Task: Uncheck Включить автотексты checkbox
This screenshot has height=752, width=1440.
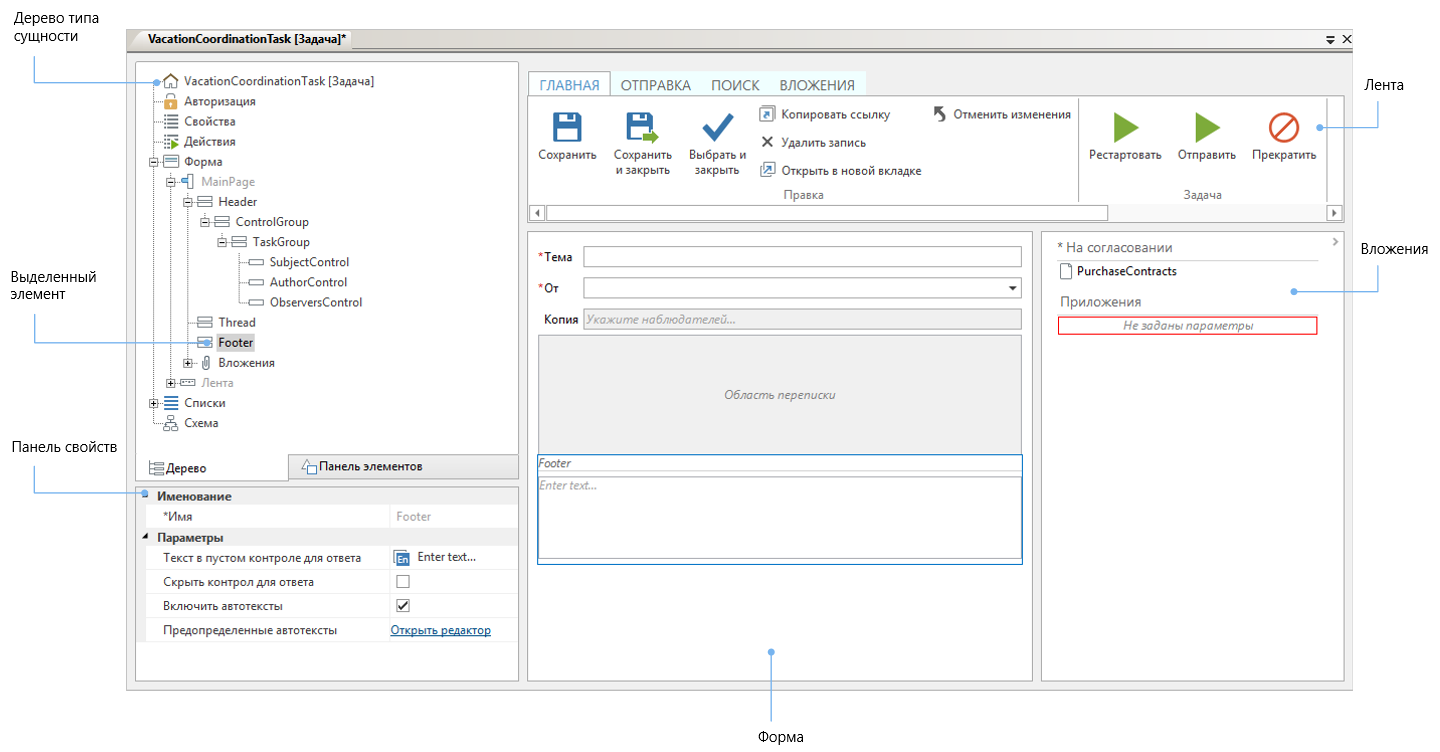Action: coord(403,606)
